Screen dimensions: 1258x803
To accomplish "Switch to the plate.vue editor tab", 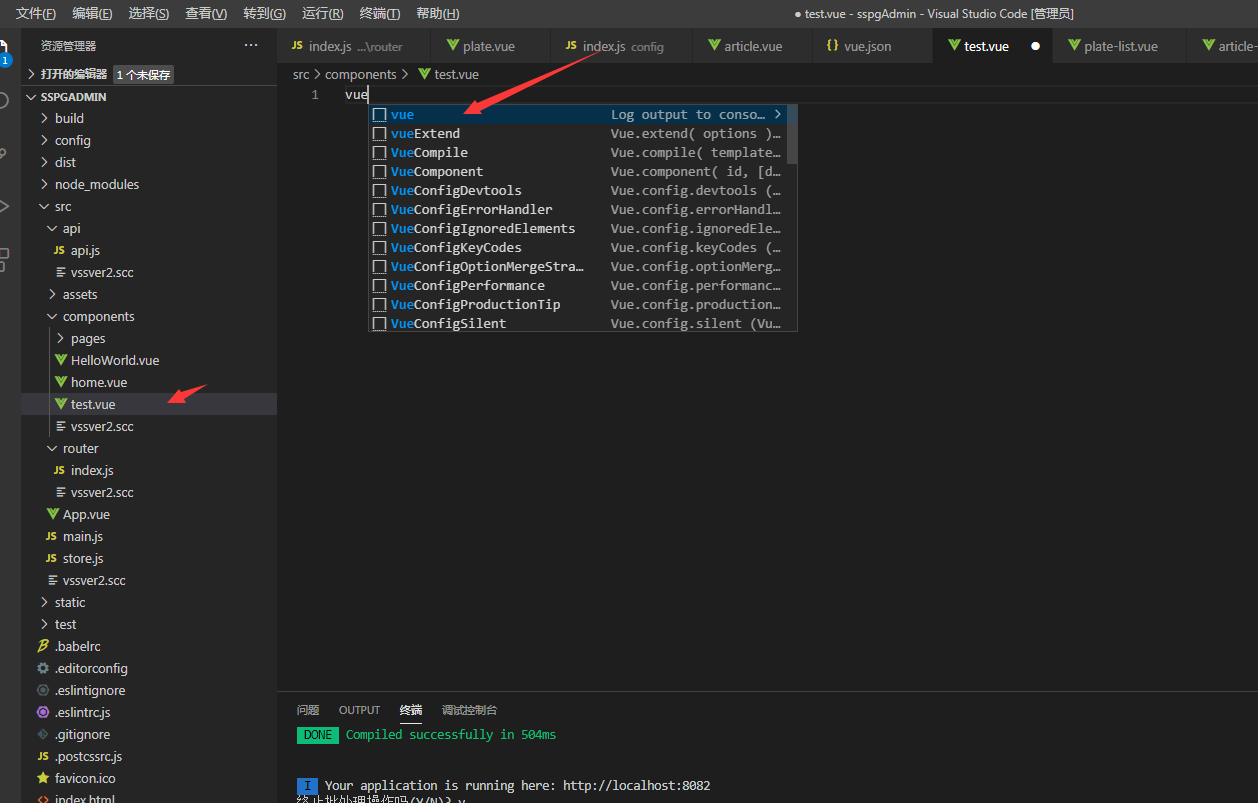I will click(490, 46).
